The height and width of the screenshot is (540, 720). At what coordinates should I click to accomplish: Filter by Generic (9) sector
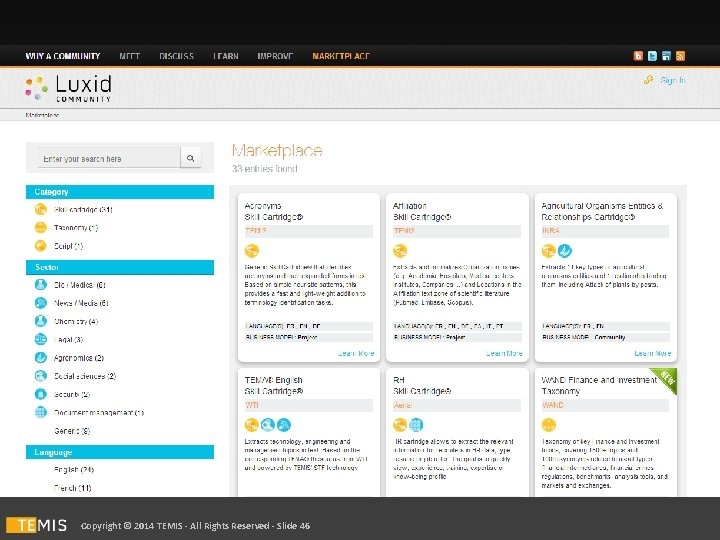tap(72, 431)
